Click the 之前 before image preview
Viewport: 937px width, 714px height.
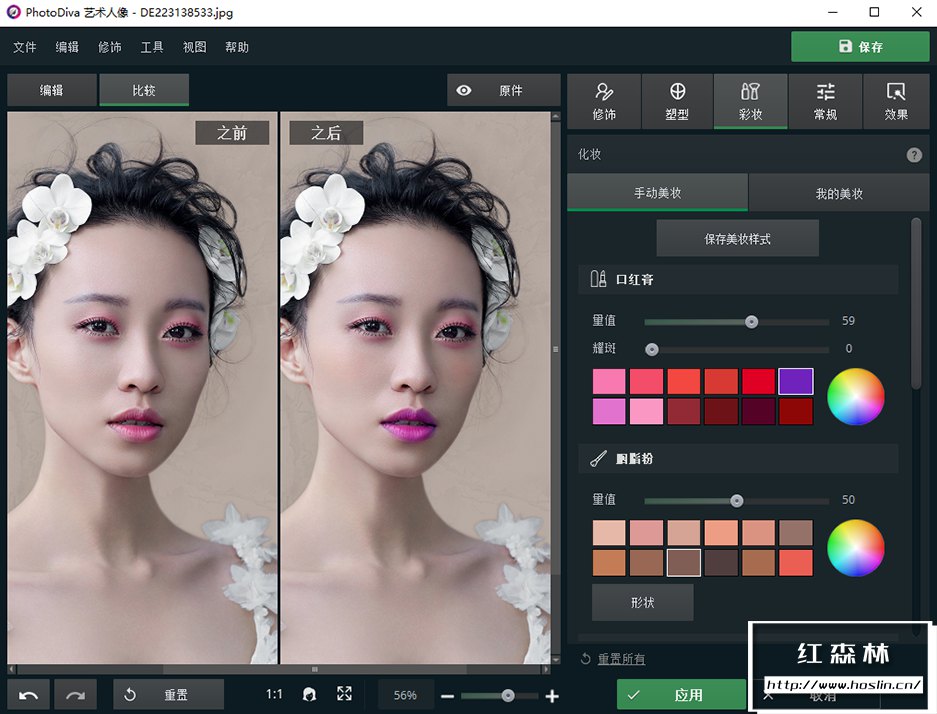click(x=142, y=387)
